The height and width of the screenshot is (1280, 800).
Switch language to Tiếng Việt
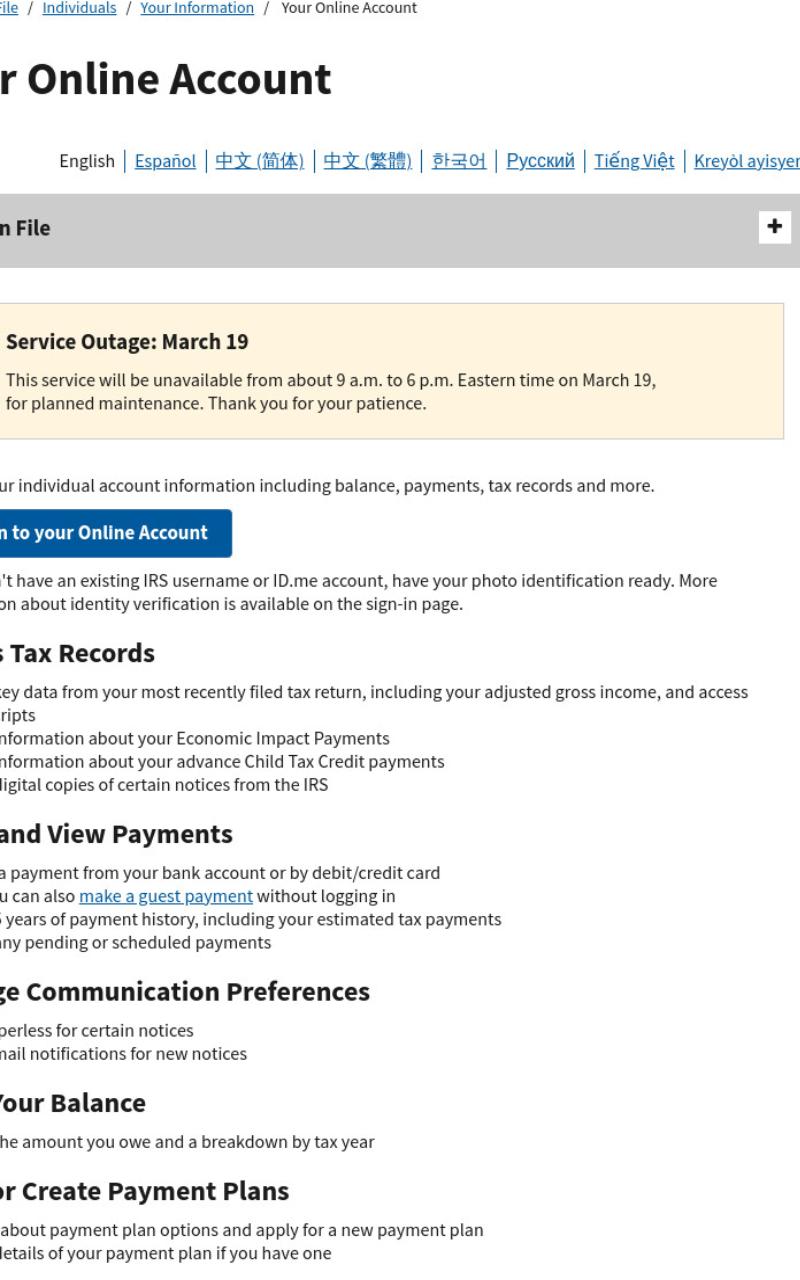tap(634, 161)
